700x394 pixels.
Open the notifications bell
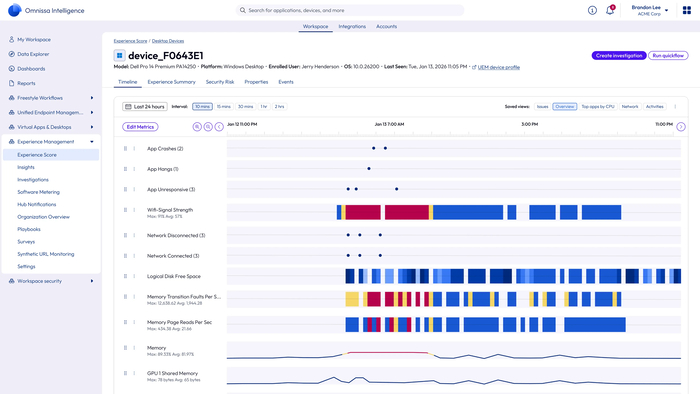pos(610,10)
